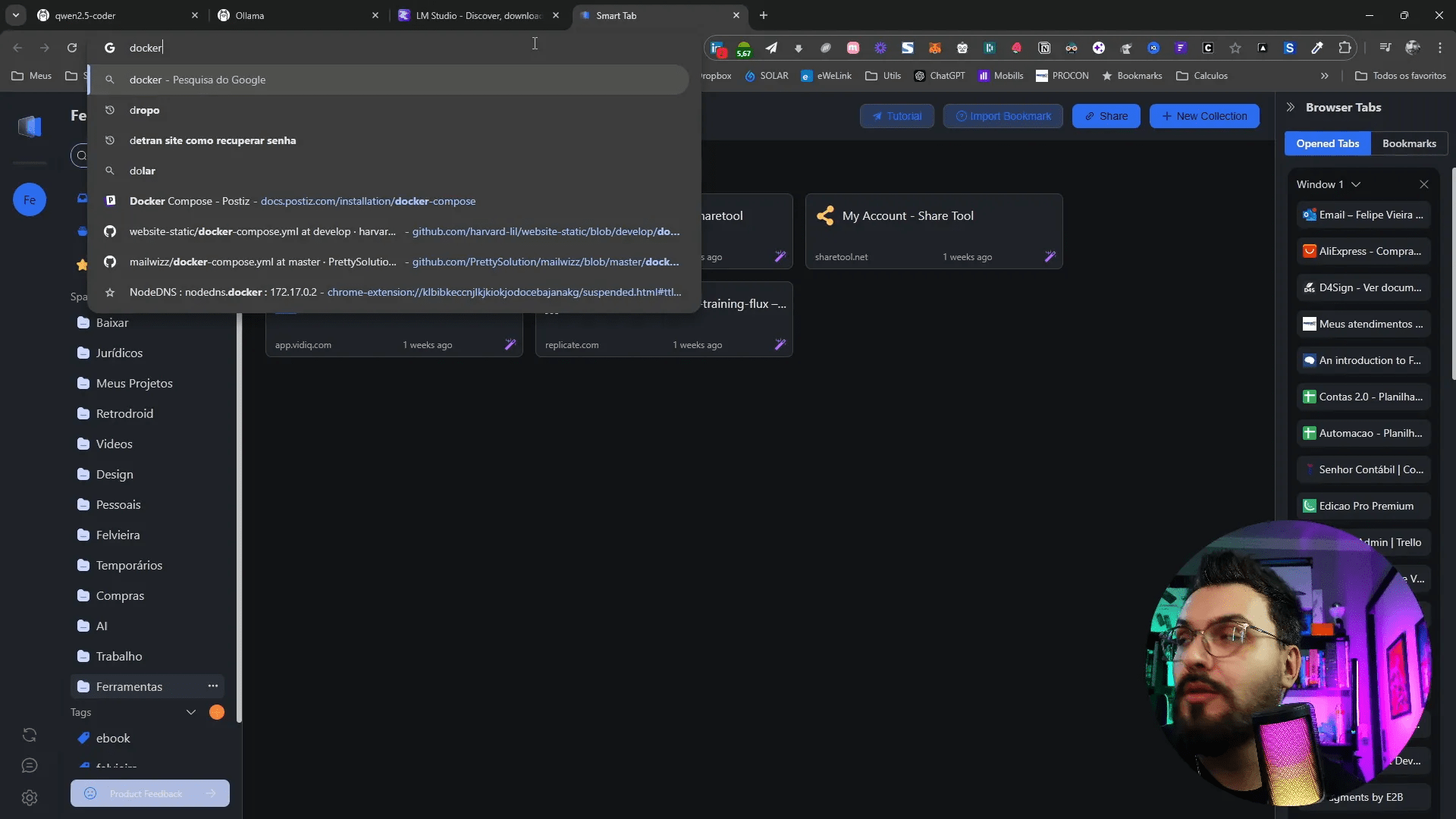
Task: Click the Tutorial button
Action: (896, 116)
